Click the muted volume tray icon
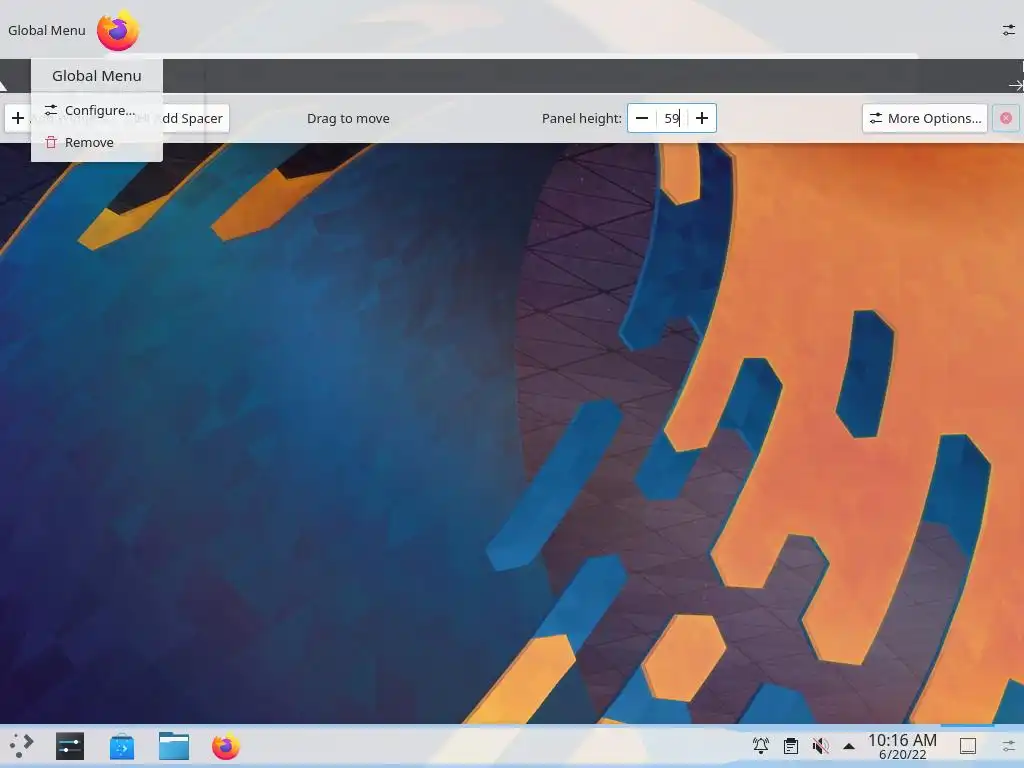 point(820,745)
